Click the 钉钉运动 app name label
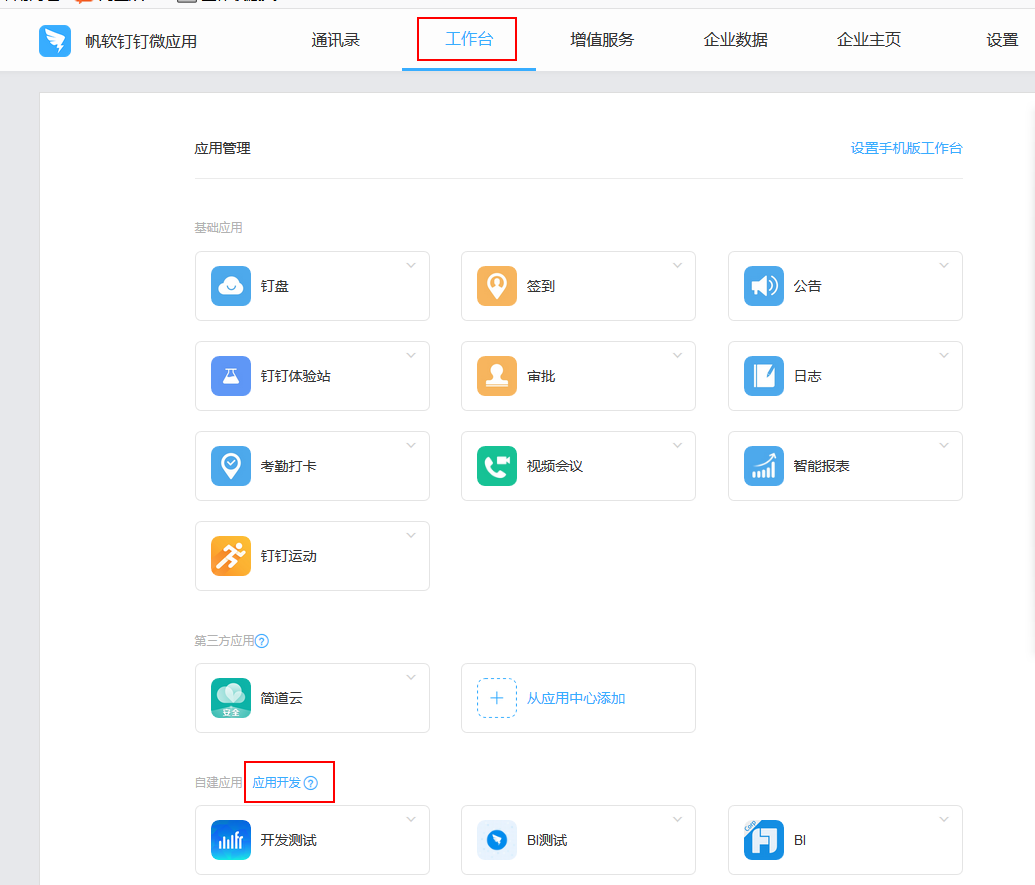1035x885 pixels. [x=288, y=556]
